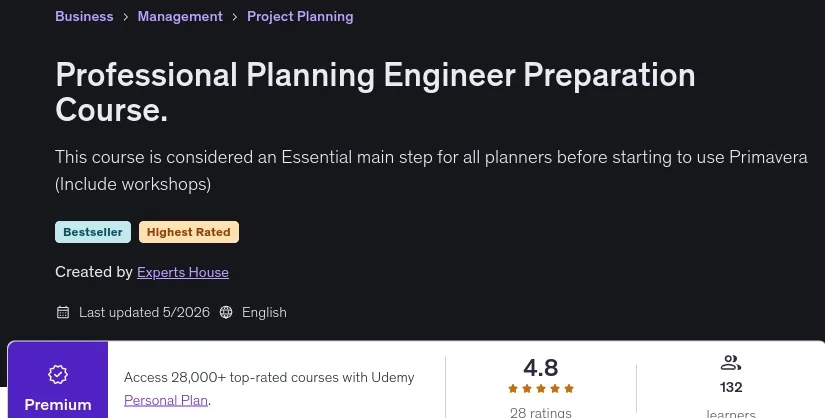
Task: Open the Business breadcrumb link
Action: (x=84, y=16)
